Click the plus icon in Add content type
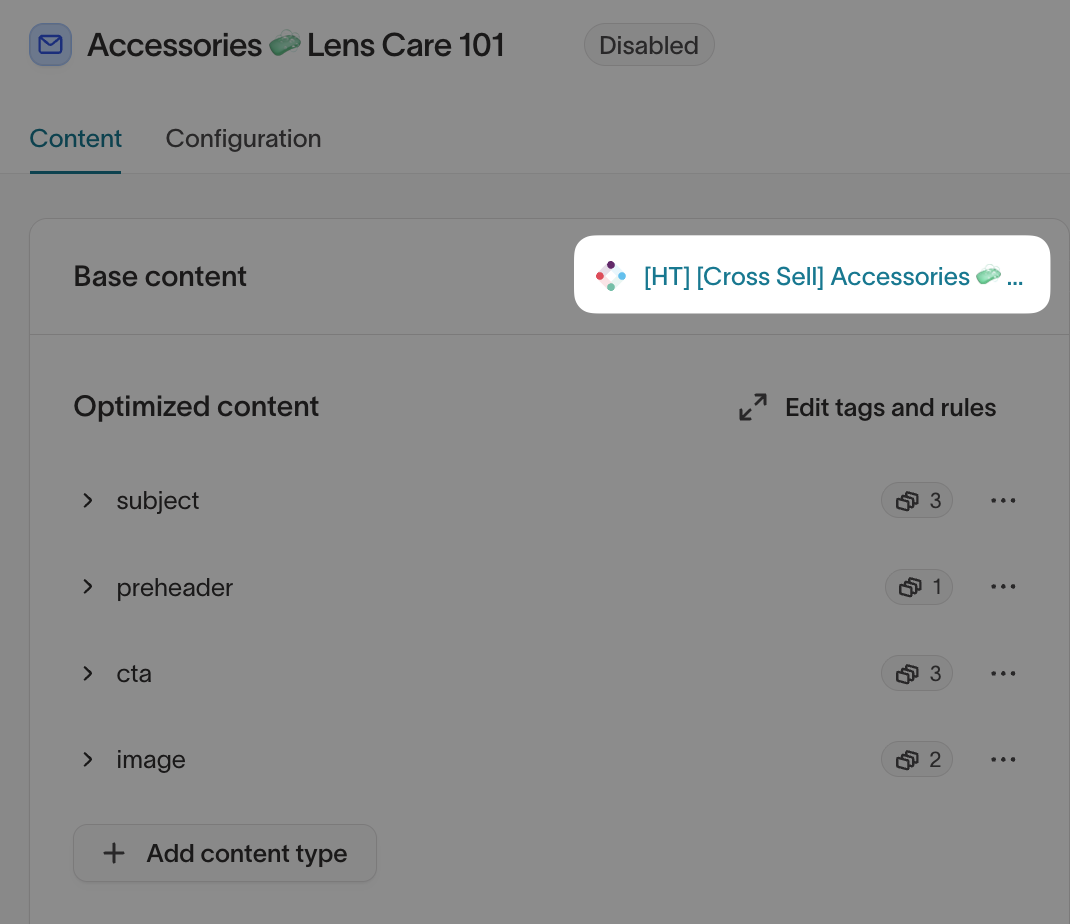This screenshot has width=1070, height=924. (114, 854)
